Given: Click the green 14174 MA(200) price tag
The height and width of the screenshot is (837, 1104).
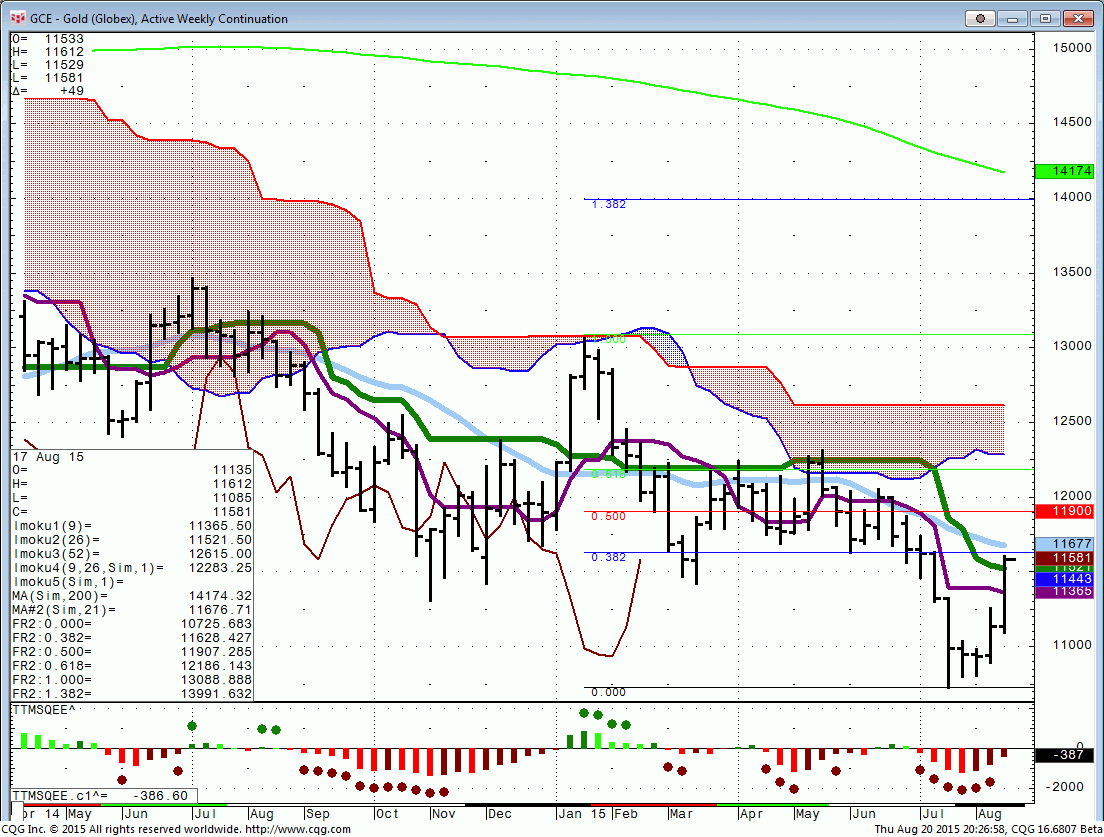Looking at the screenshot, I should tap(1065, 171).
